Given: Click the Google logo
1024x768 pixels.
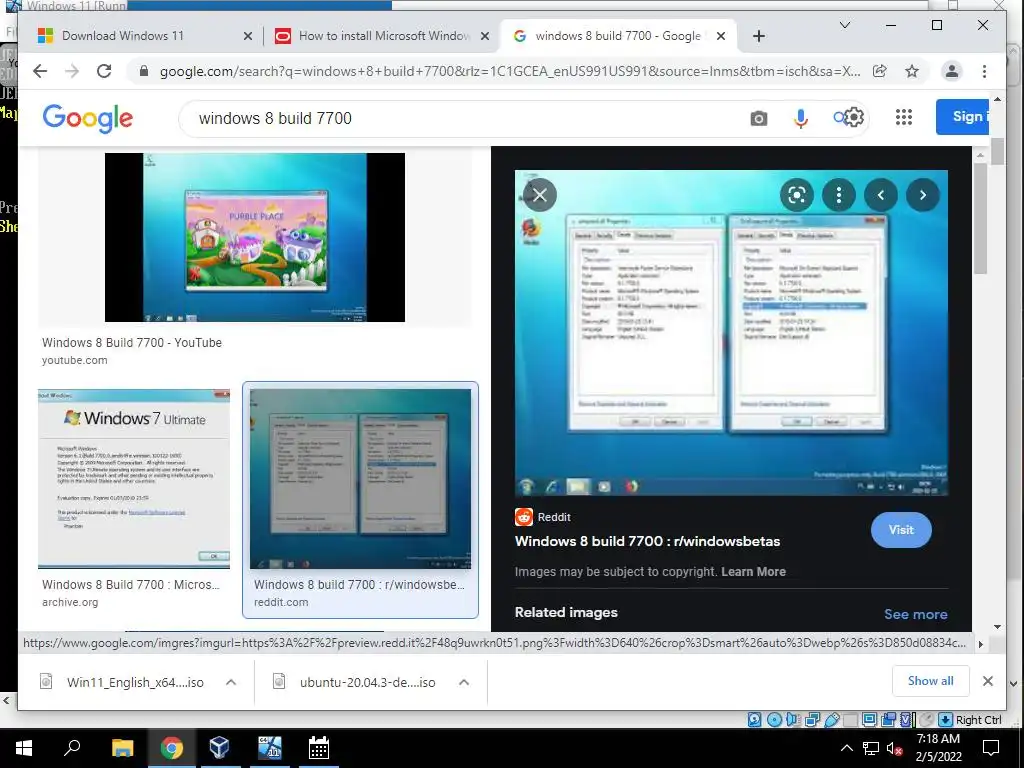Looking at the screenshot, I should 88,118.
